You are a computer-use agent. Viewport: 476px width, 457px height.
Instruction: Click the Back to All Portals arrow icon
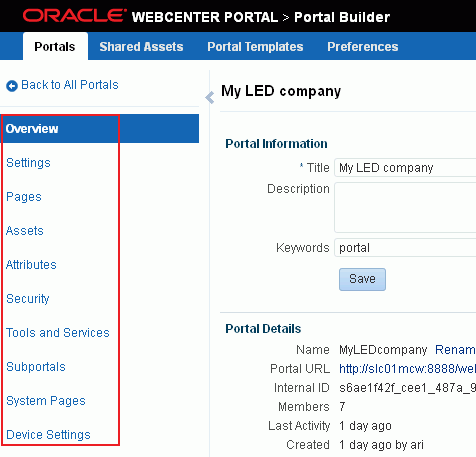click(12, 86)
